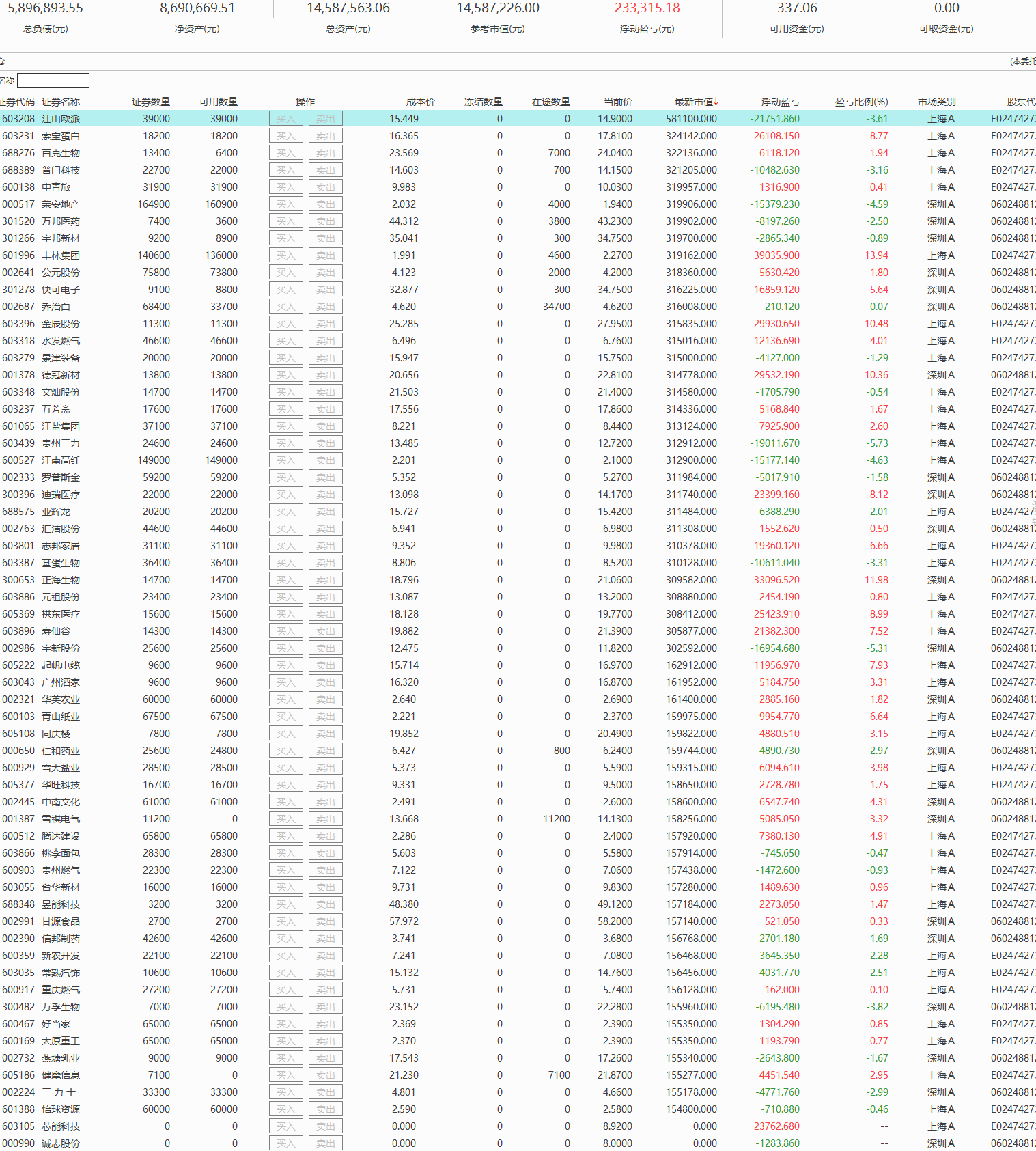Image resolution: width=1036 pixels, height=1151 pixels.
Task: Buy 水发燃气 via its 买入 button
Action: tap(286, 341)
